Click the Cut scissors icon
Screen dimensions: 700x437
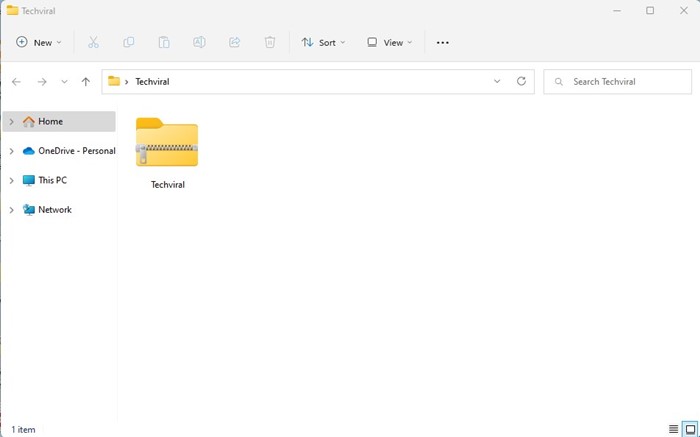(93, 42)
